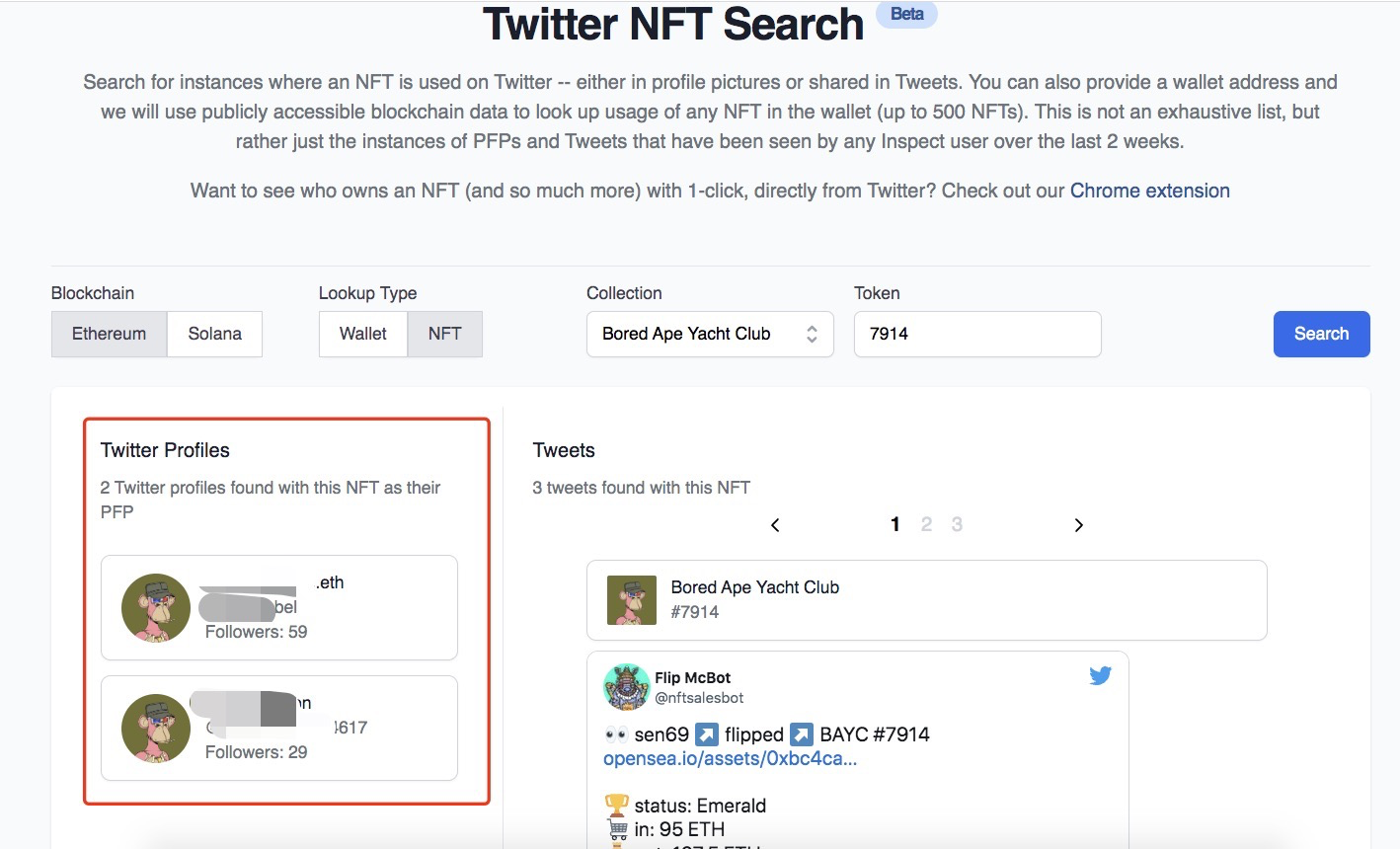Switch lookup type to NFT
The width and height of the screenshot is (1400, 849).
(x=444, y=334)
